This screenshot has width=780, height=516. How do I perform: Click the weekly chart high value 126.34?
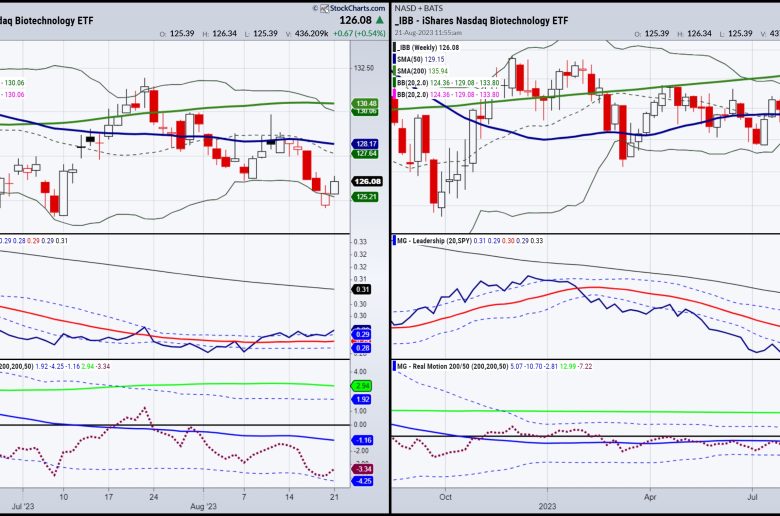point(699,33)
